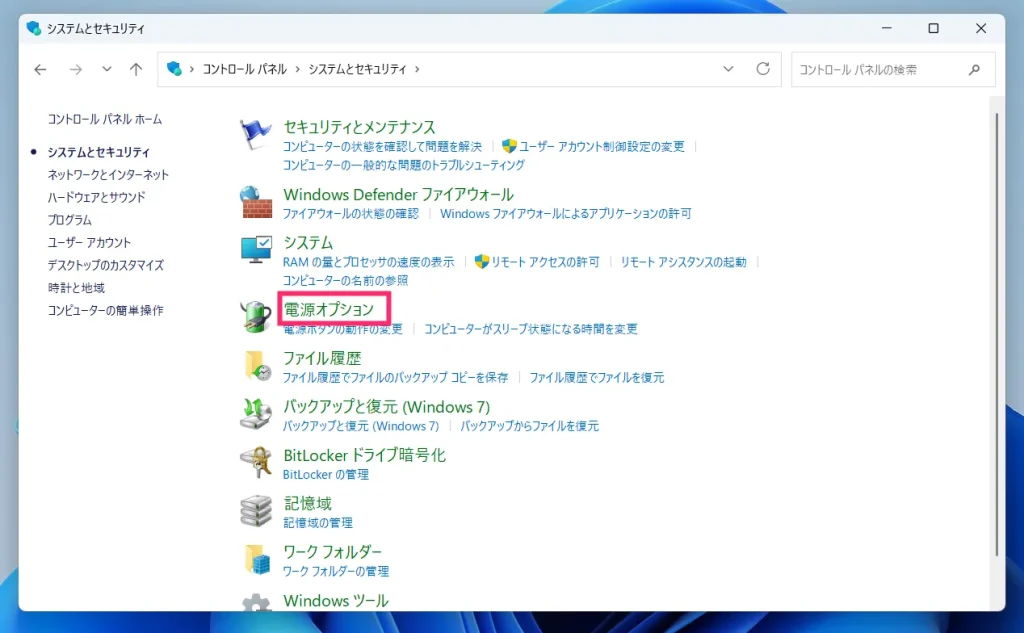
Task: Click the battery icon beside 電源オプション
Action: 256,316
